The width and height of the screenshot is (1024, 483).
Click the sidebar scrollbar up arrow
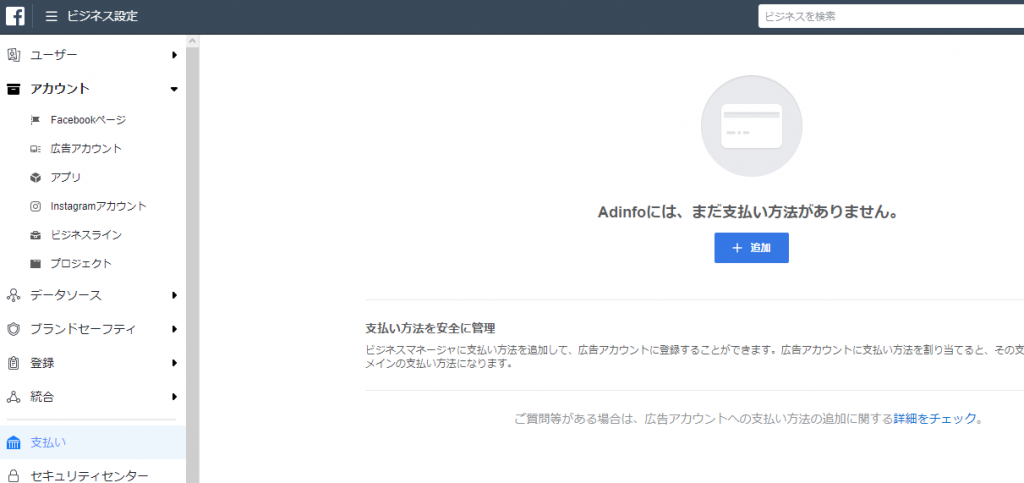(192, 41)
